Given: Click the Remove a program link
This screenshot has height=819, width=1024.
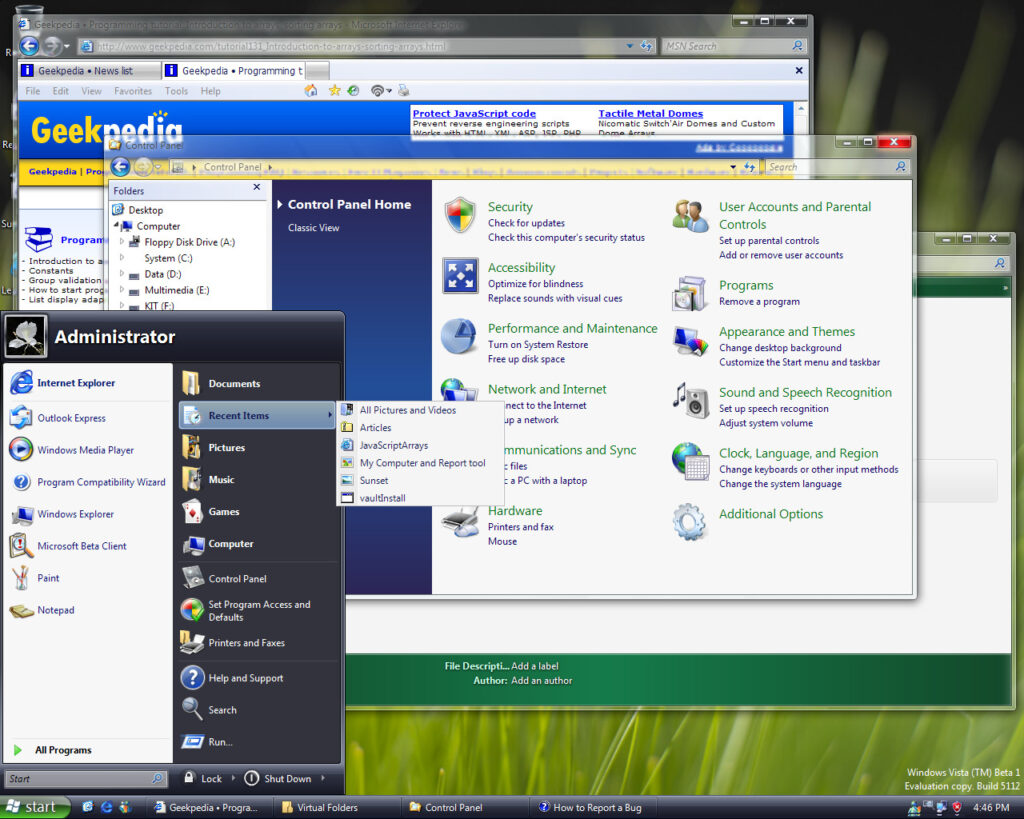Looking at the screenshot, I should [759, 301].
